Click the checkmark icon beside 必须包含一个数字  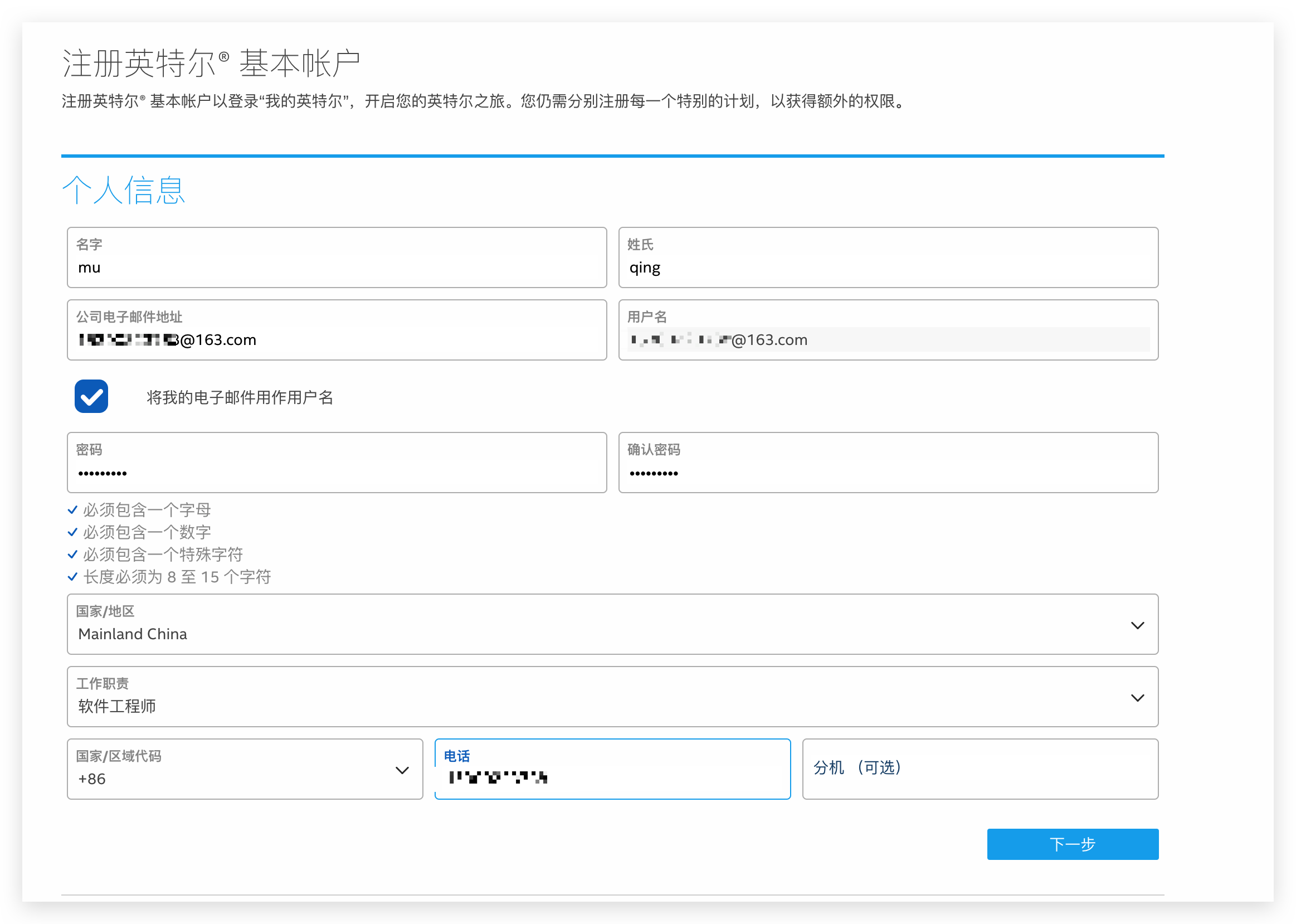[x=73, y=532]
